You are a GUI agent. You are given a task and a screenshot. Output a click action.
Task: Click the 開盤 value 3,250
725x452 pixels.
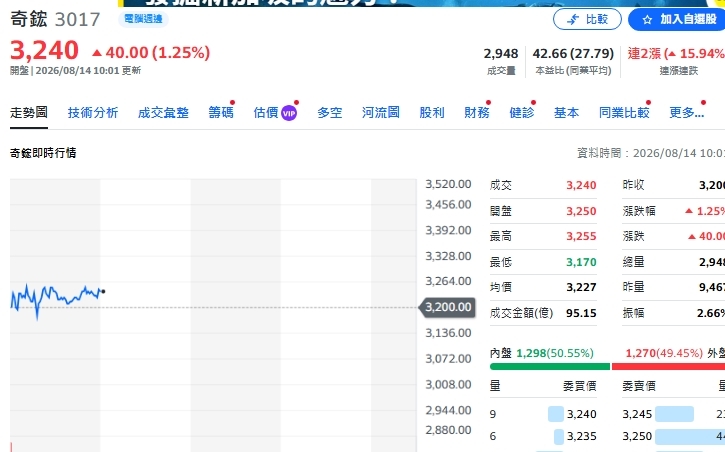point(581,211)
